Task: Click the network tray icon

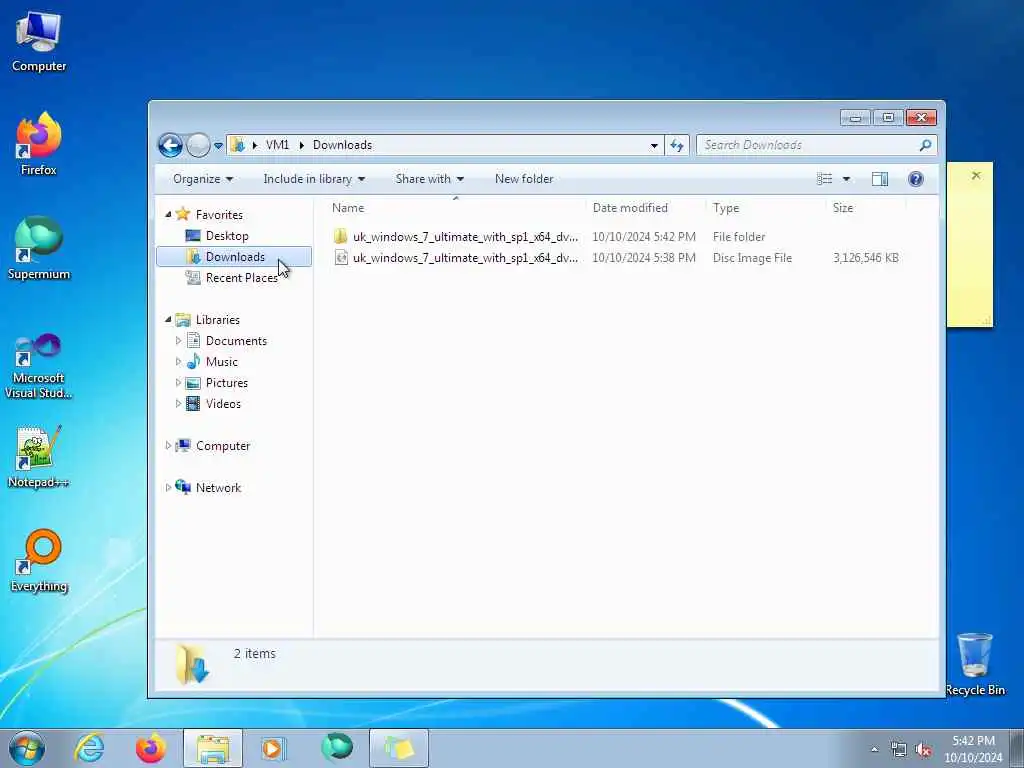Action: coord(899,750)
